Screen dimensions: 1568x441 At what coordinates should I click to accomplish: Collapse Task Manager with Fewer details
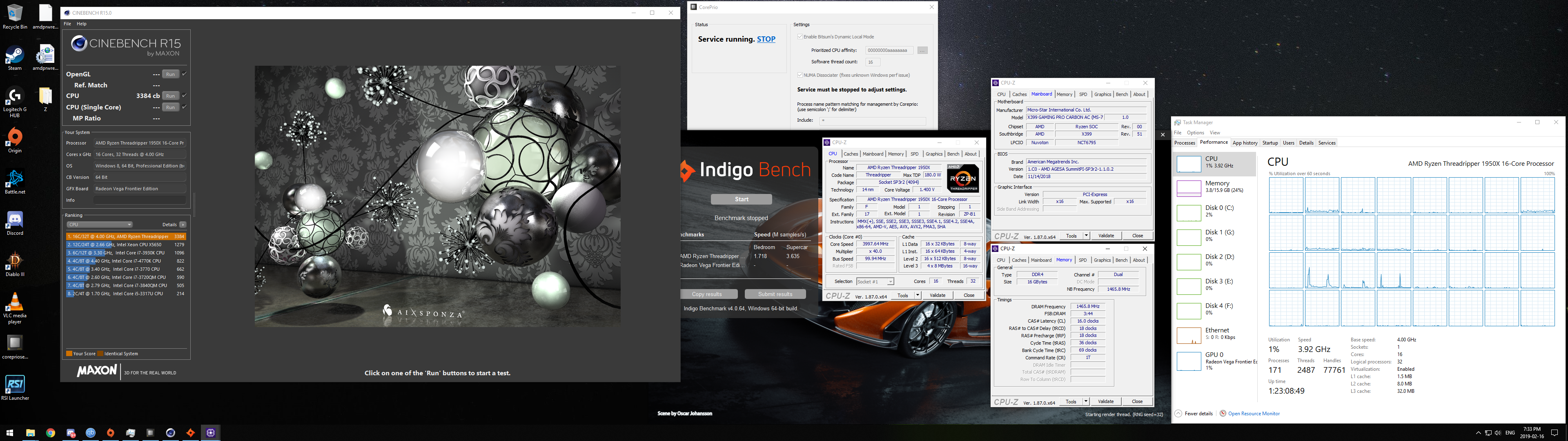(1194, 414)
